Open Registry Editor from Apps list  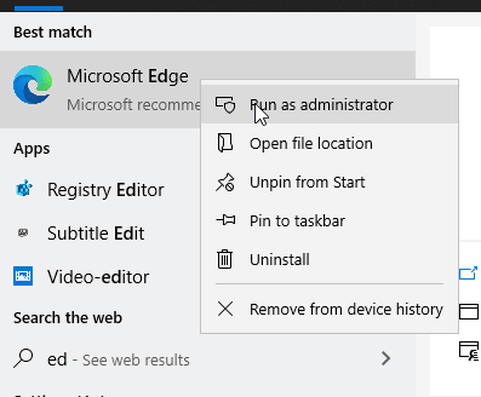(100, 189)
